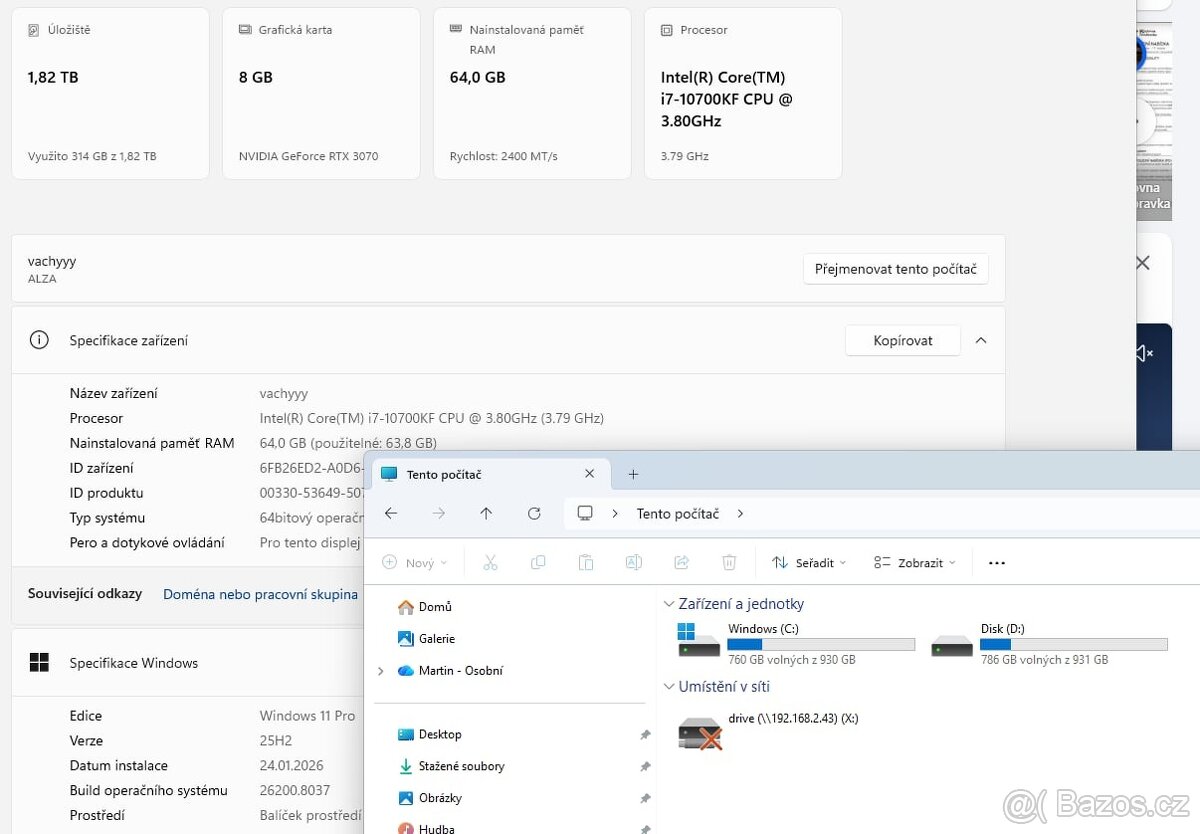
Task: Collapse the Specifikace zařízení section
Action: click(x=981, y=340)
